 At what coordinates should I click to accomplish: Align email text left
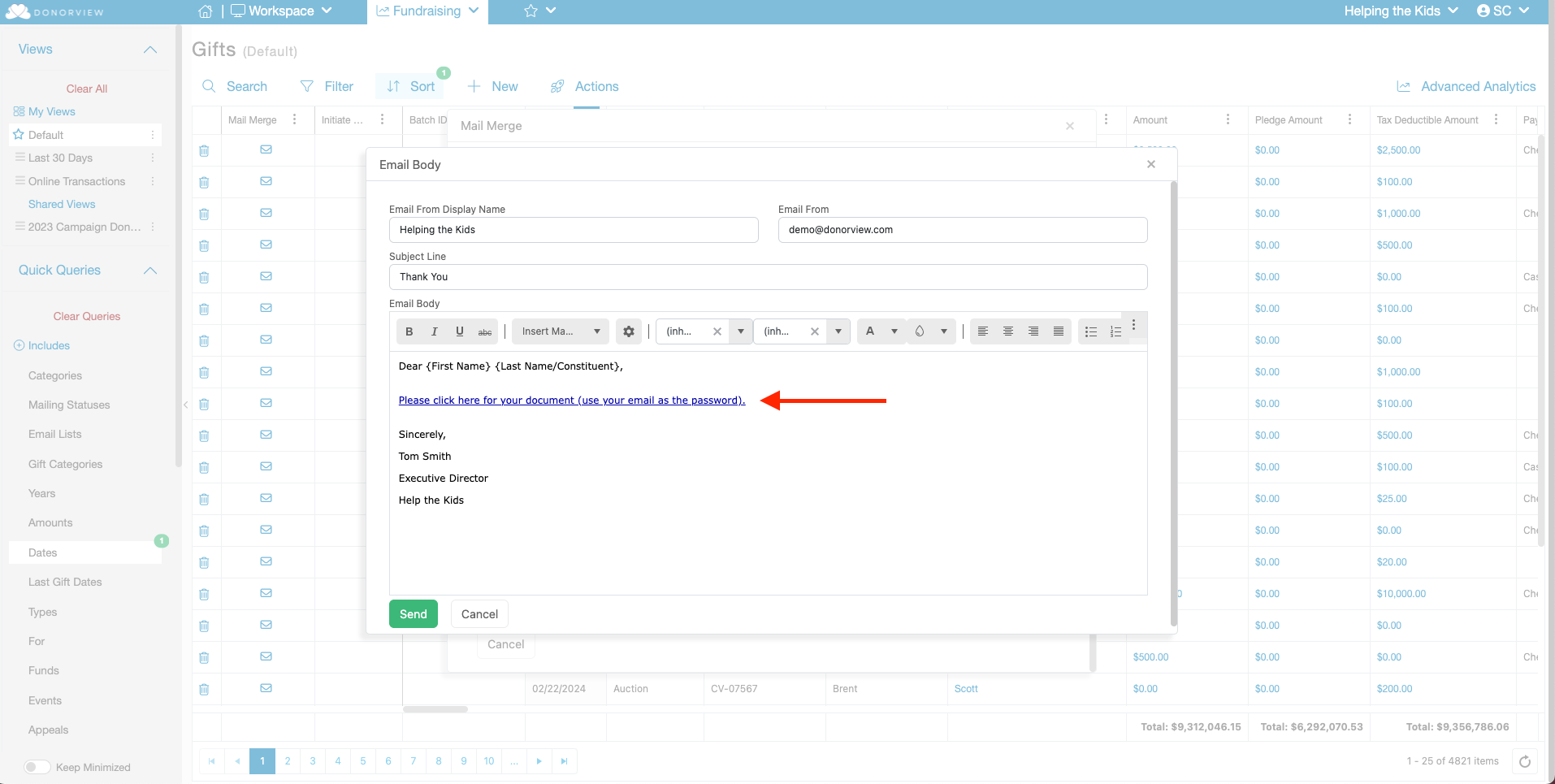(x=983, y=331)
